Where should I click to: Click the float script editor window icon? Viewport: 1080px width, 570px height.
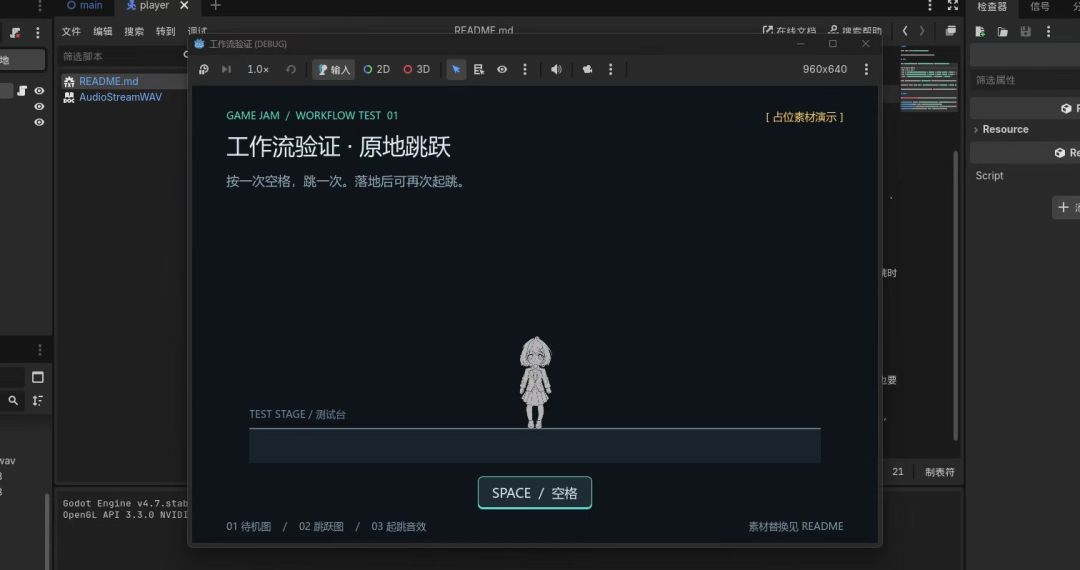[x=951, y=31]
